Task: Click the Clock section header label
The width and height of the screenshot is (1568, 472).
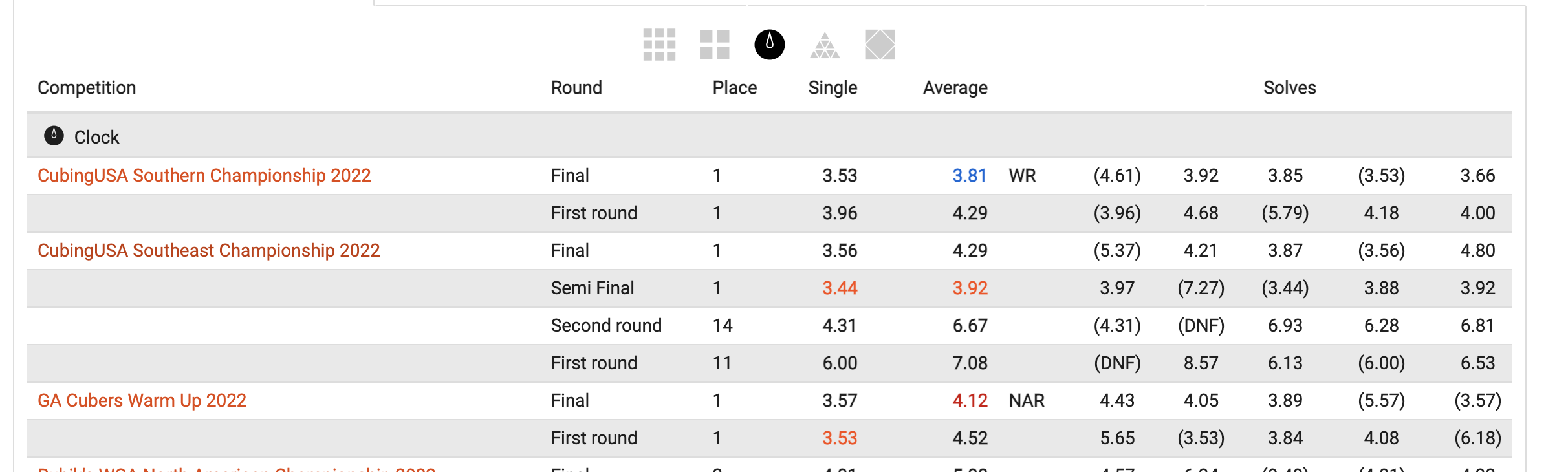Action: coord(97,137)
